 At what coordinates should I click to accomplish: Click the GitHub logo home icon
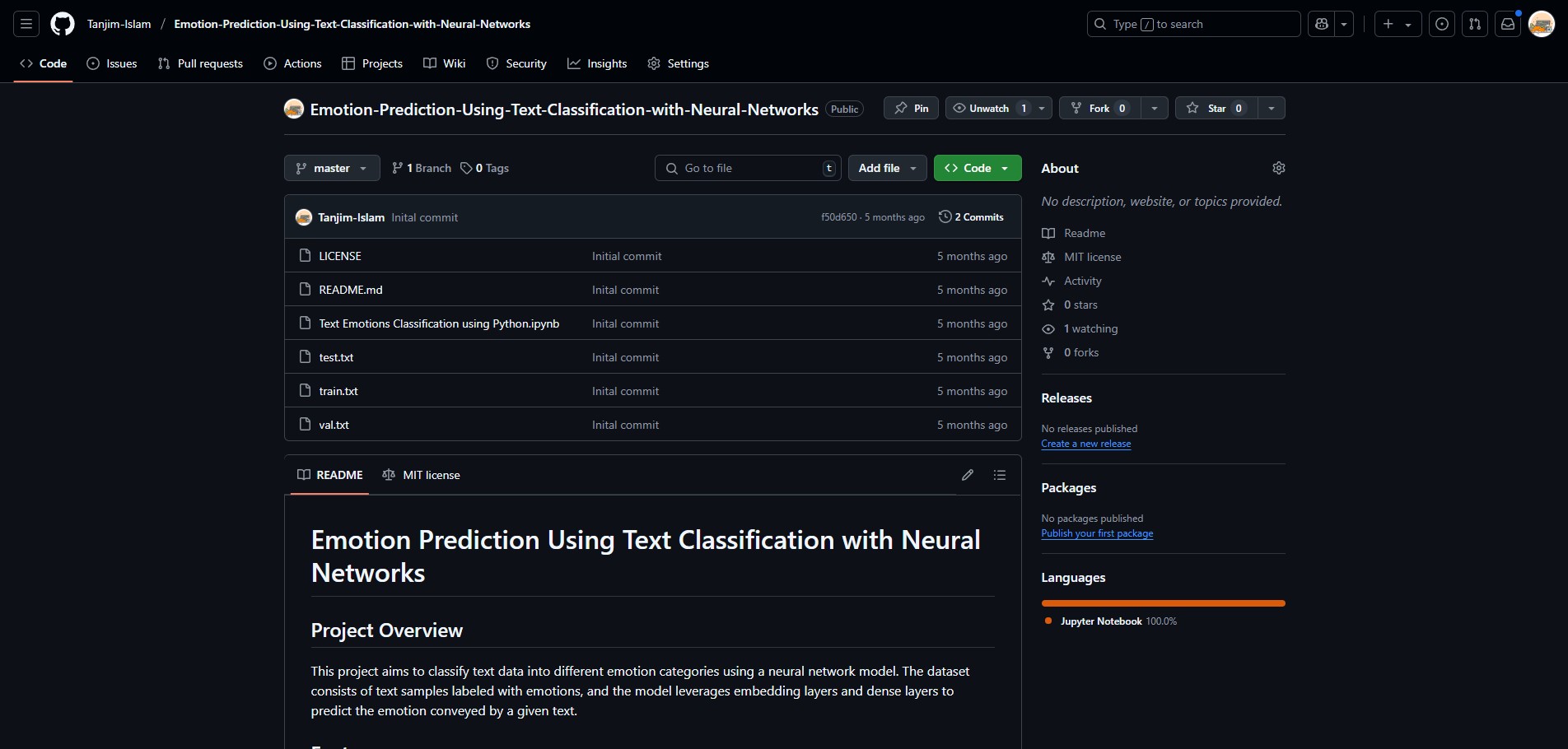coord(63,24)
